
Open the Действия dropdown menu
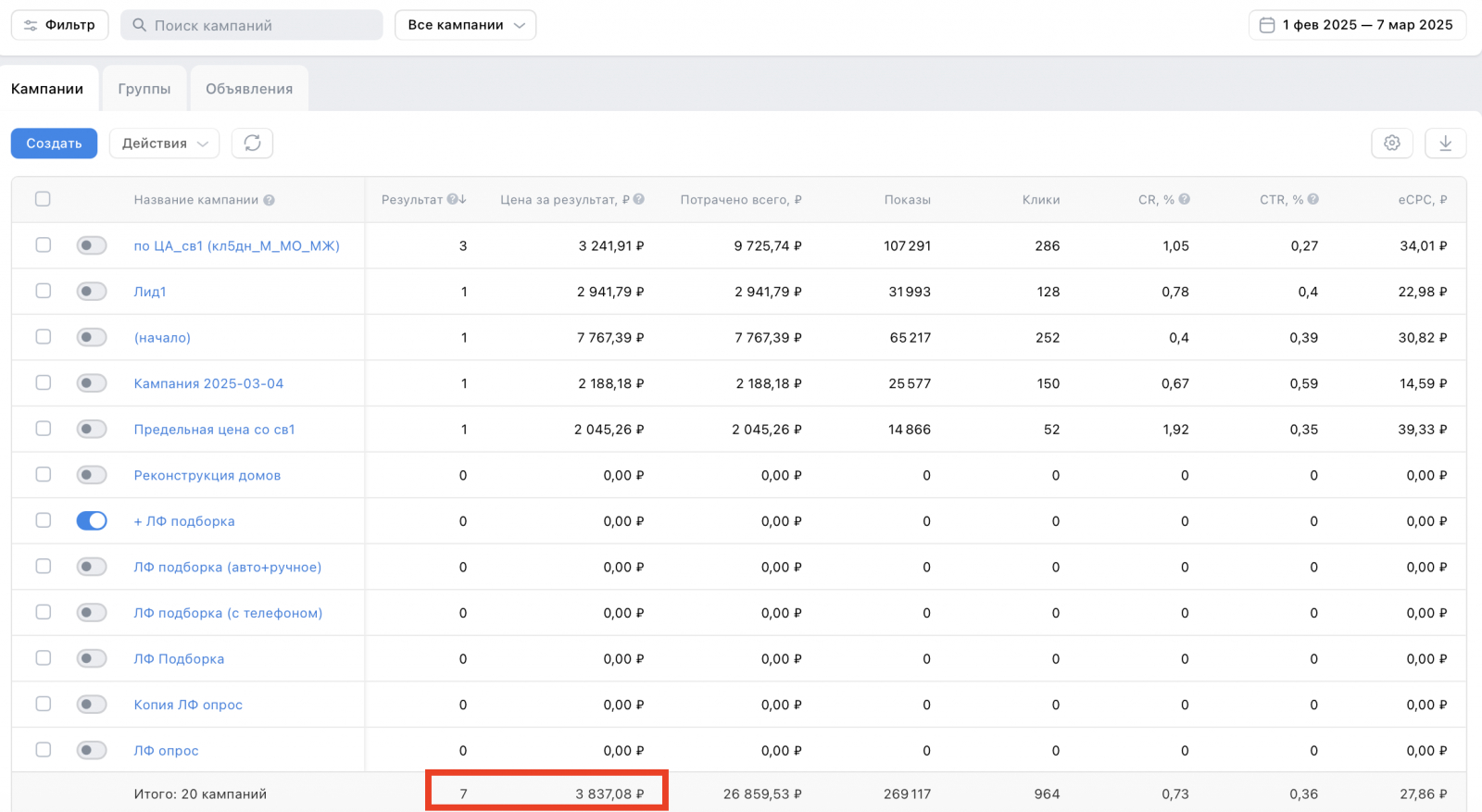tap(164, 144)
